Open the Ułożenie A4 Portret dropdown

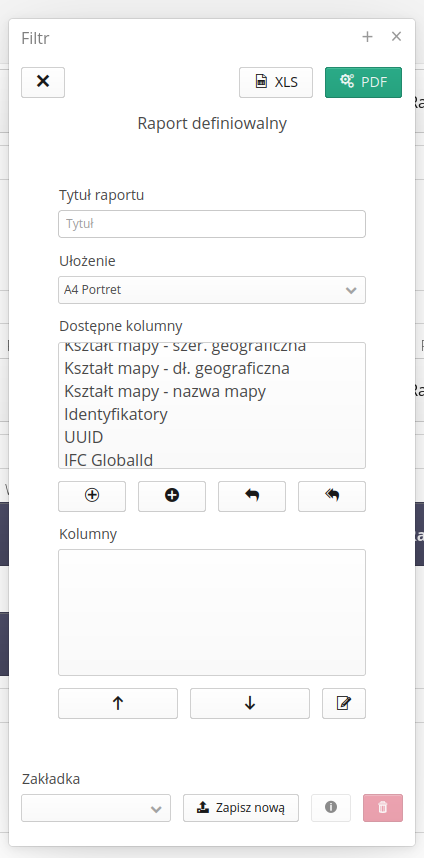coord(212,290)
